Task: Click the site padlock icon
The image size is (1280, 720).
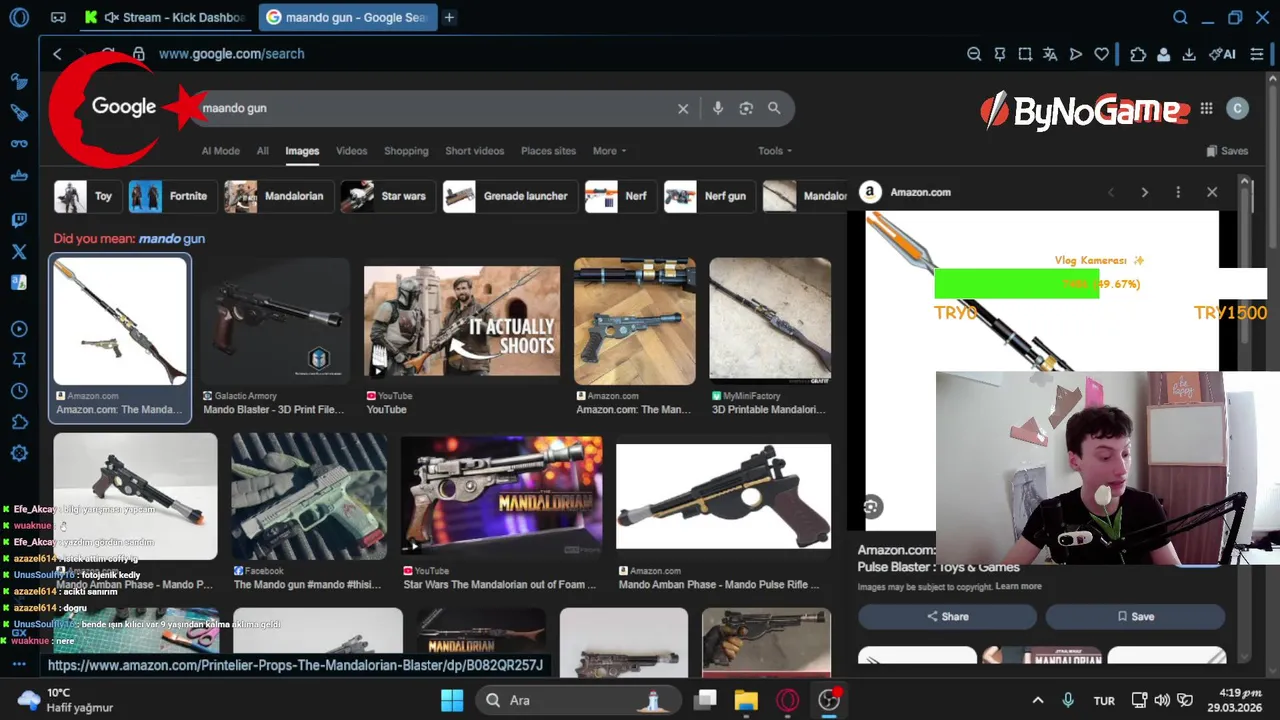Action: pos(139,54)
